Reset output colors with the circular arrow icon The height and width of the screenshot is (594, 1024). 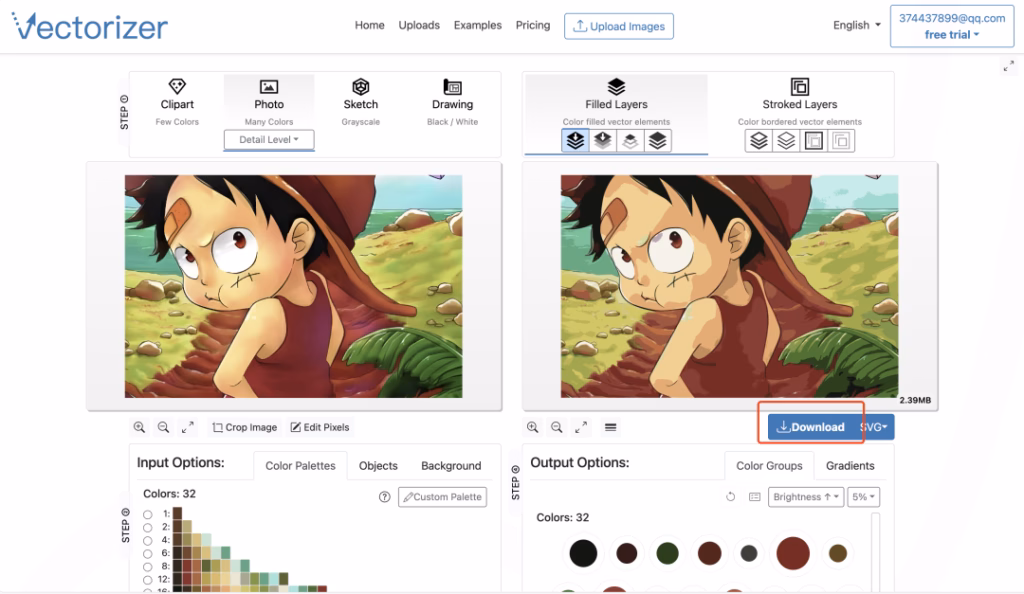point(731,497)
